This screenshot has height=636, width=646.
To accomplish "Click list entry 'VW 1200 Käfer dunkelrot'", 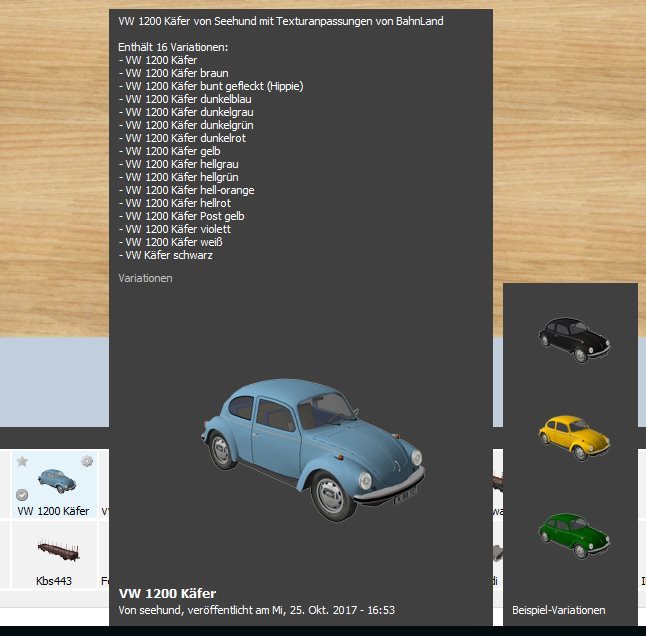I will coord(182,138).
